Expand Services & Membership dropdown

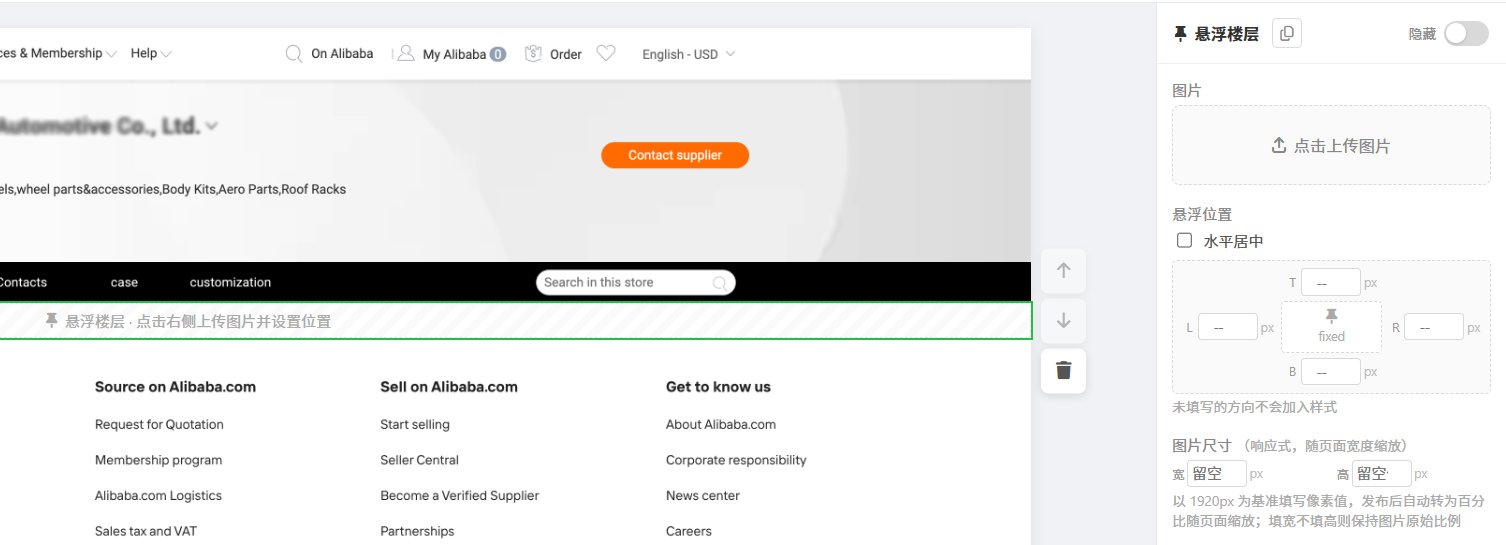pyautogui.click(x=112, y=54)
